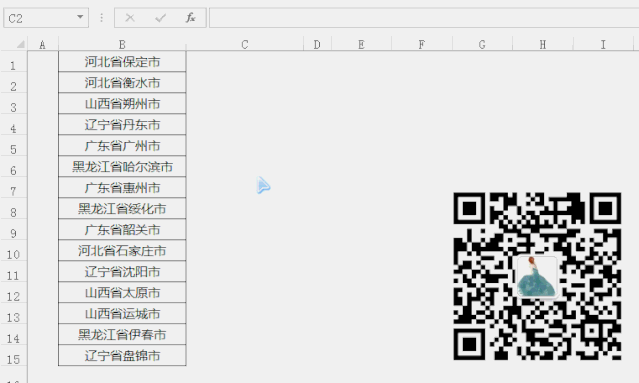
Task: Select row 11 header
Action: [13, 272]
